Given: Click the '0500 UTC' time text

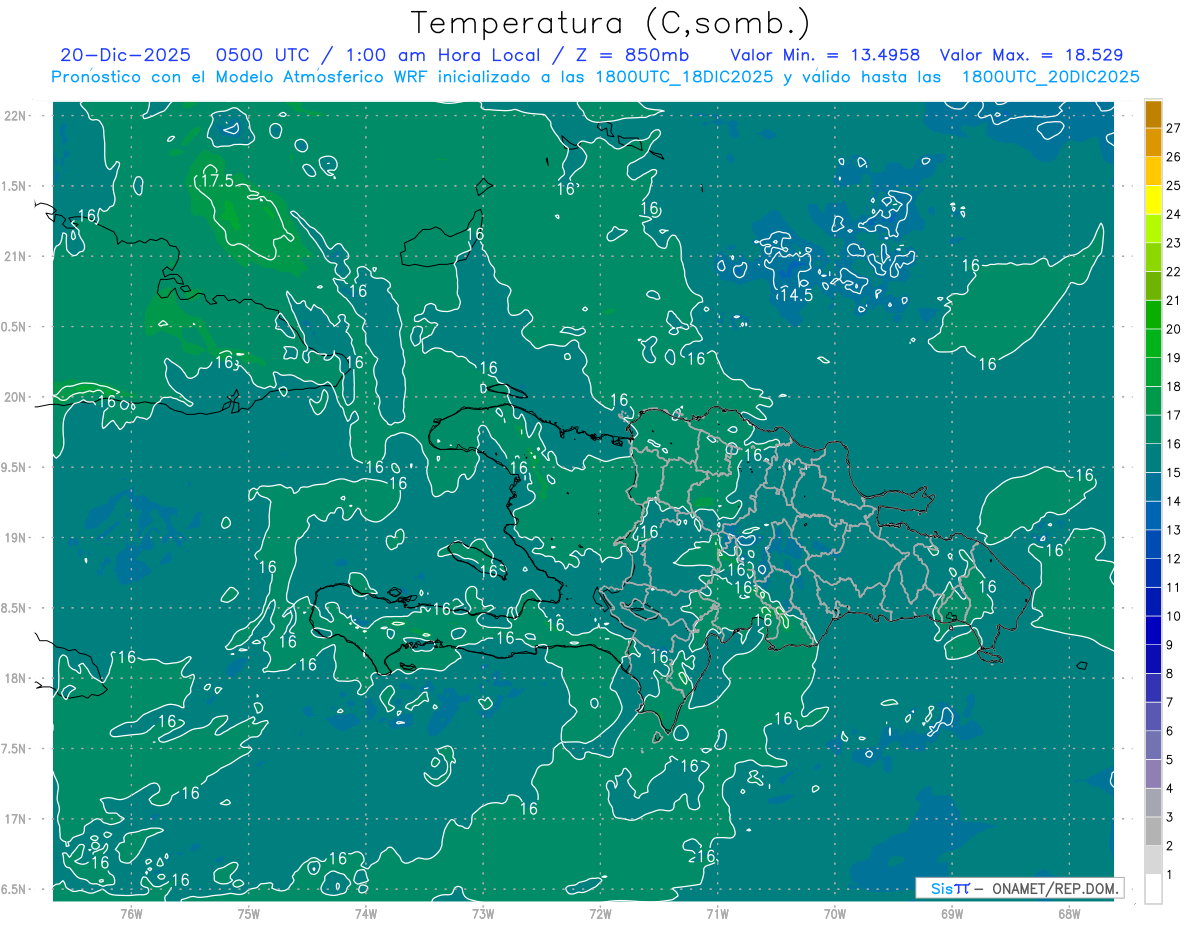Looking at the screenshot, I should click(x=264, y=55).
